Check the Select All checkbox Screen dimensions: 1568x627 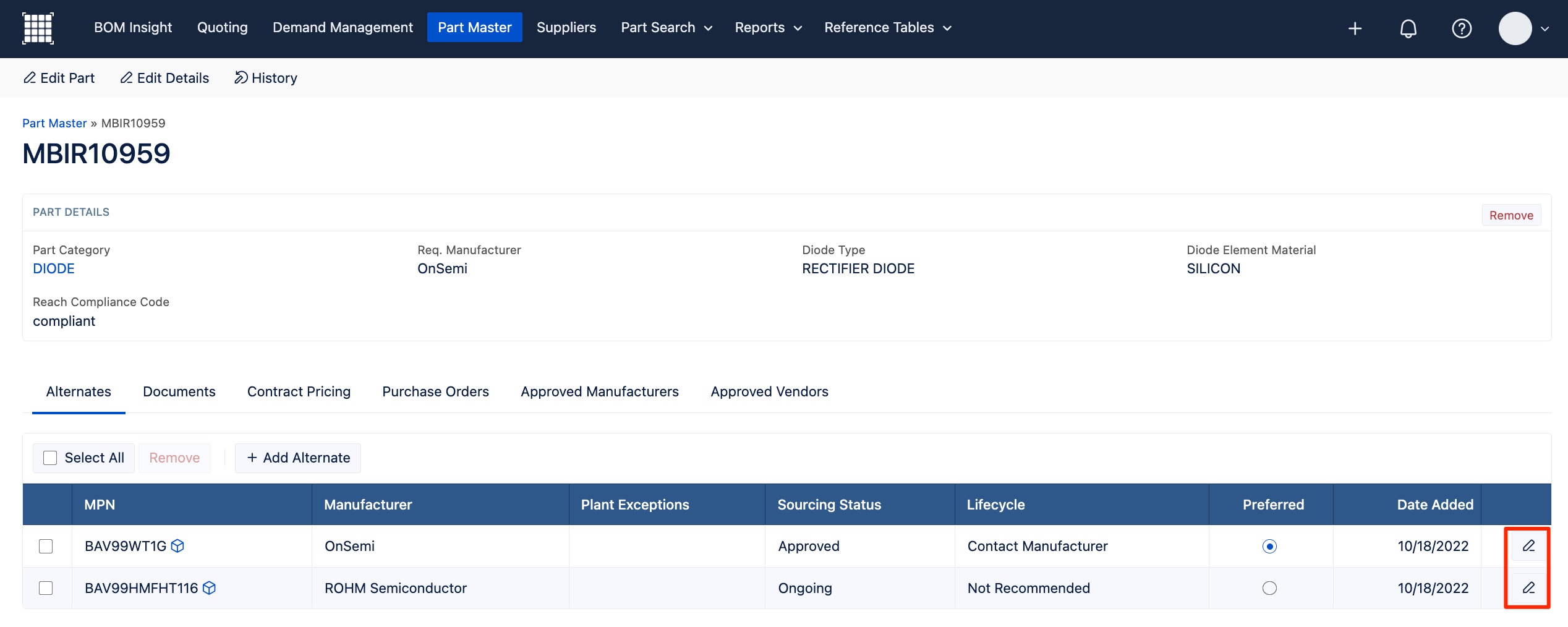[50, 458]
